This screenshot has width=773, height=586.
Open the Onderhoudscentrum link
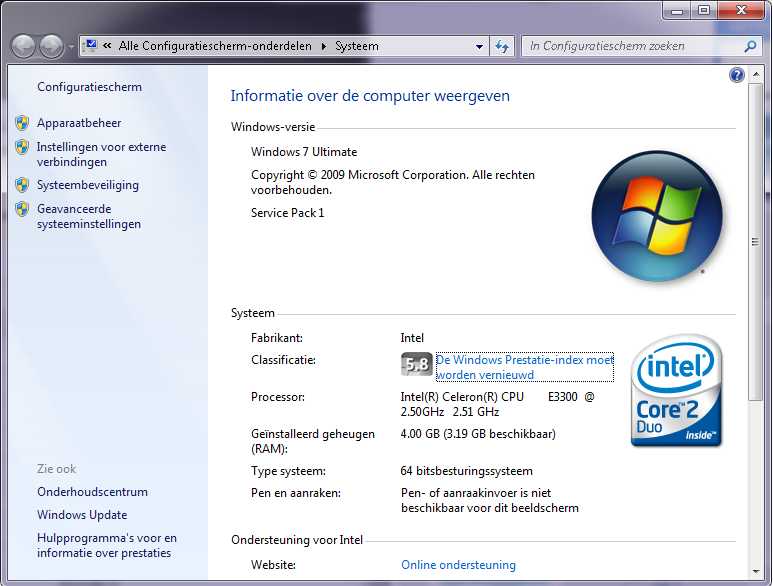[x=92, y=492]
